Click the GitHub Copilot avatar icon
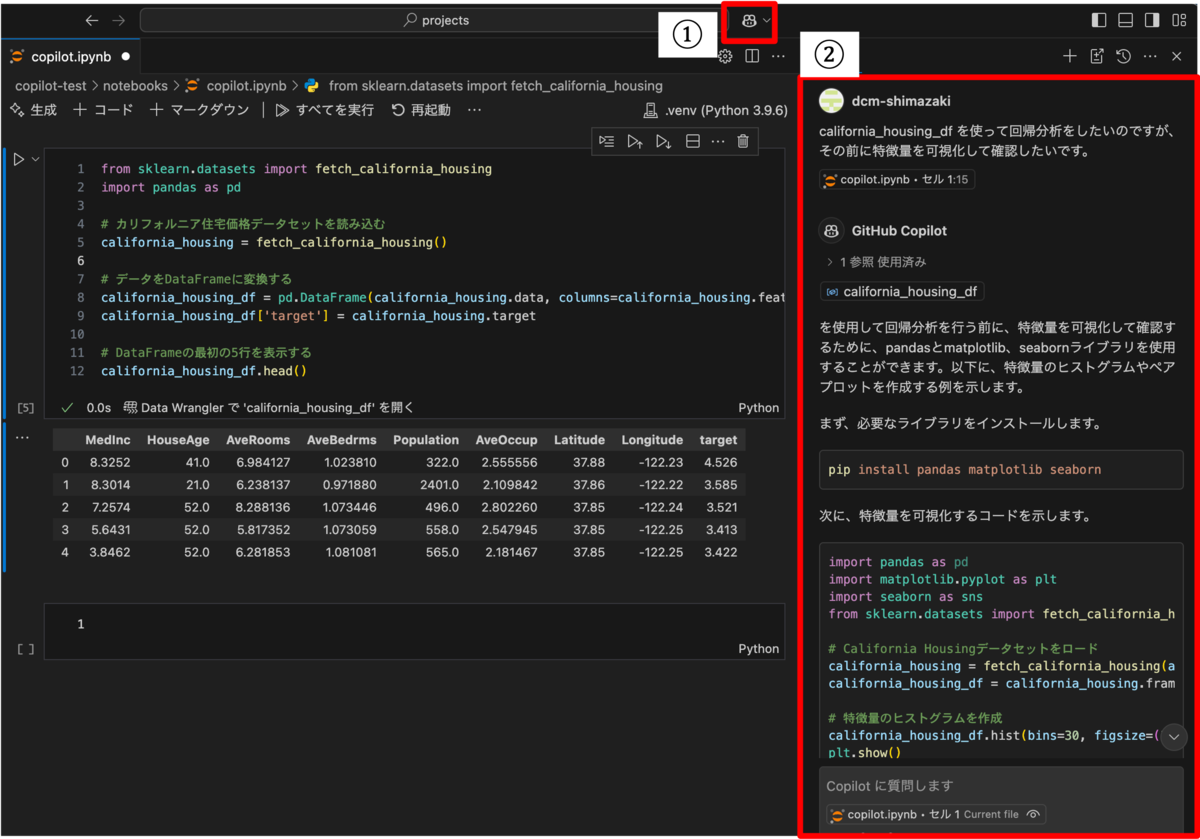The width and height of the screenshot is (1200, 839). pyautogui.click(x=831, y=231)
